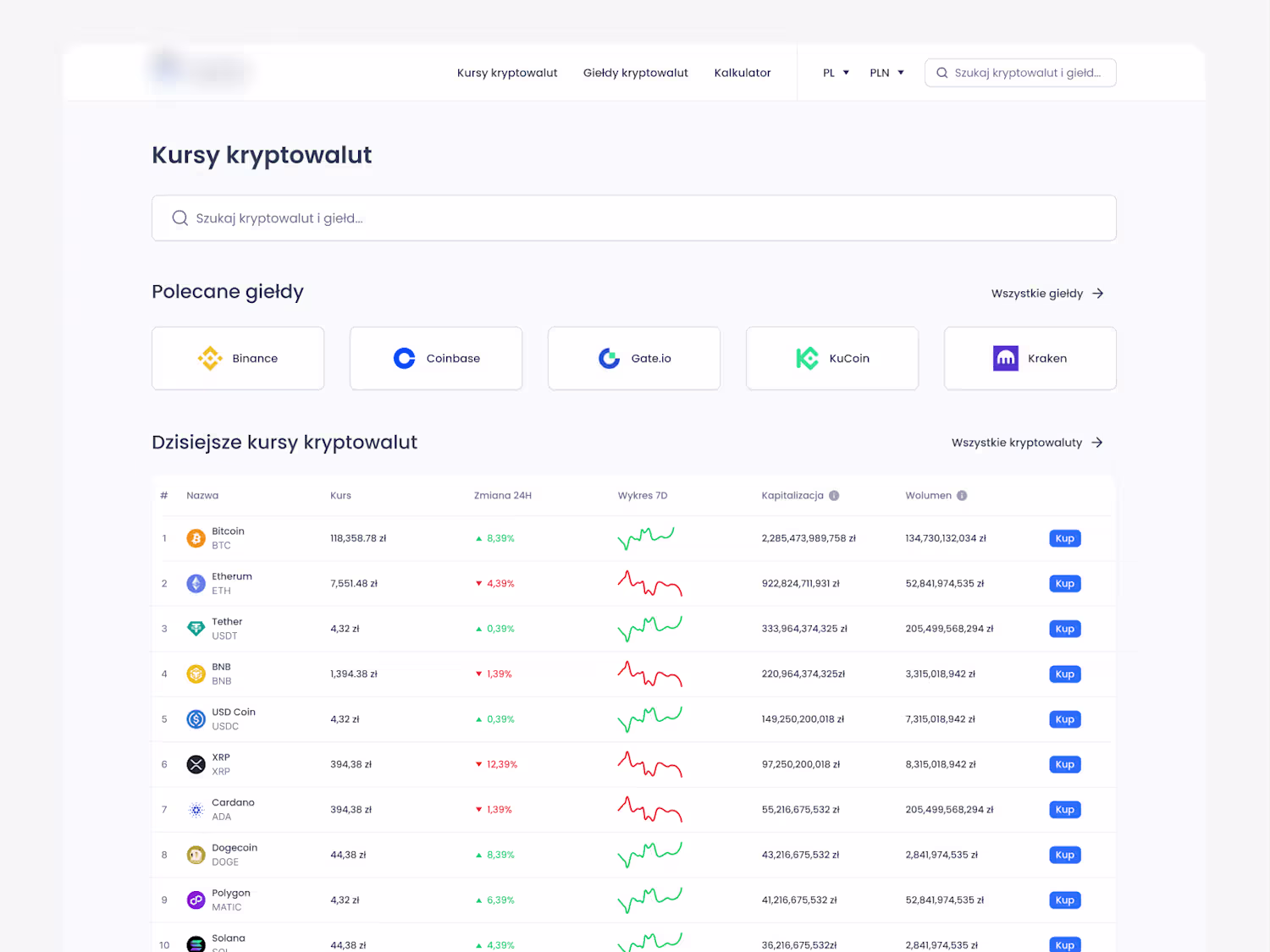Viewport: 1270px width, 952px height.
Task: Click the Cardano name text
Action: (x=233, y=803)
